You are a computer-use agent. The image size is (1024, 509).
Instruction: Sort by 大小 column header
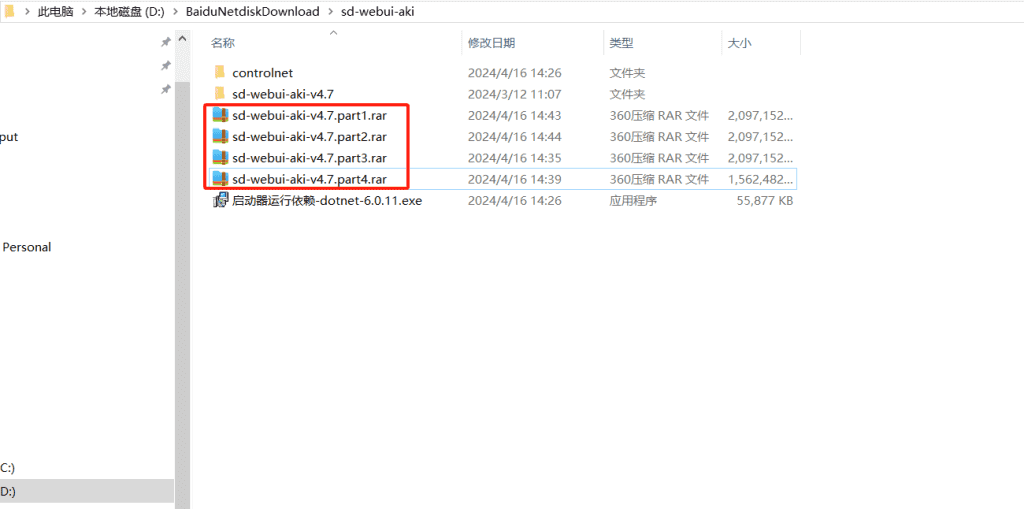[x=739, y=43]
